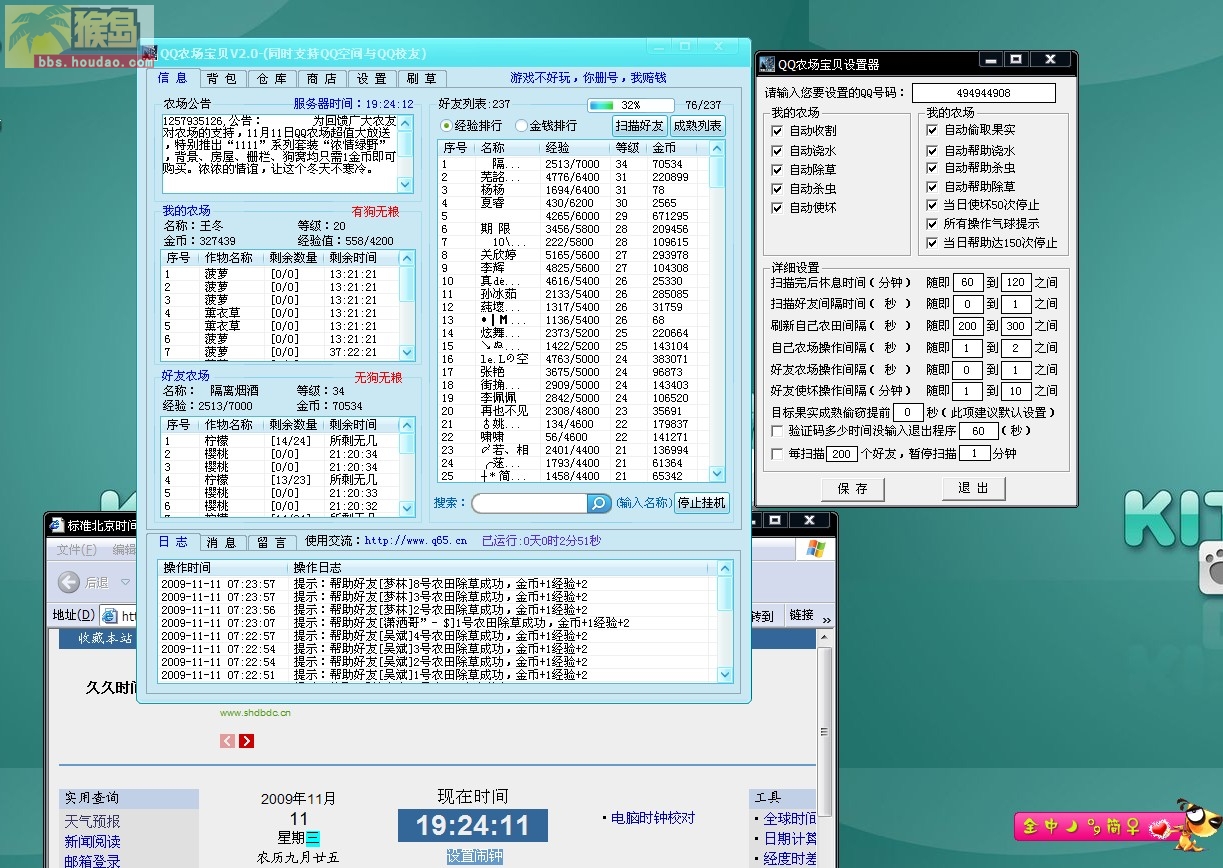Click the 设置闹钟 link below the clock
The image size is (1223, 868).
(x=474, y=857)
